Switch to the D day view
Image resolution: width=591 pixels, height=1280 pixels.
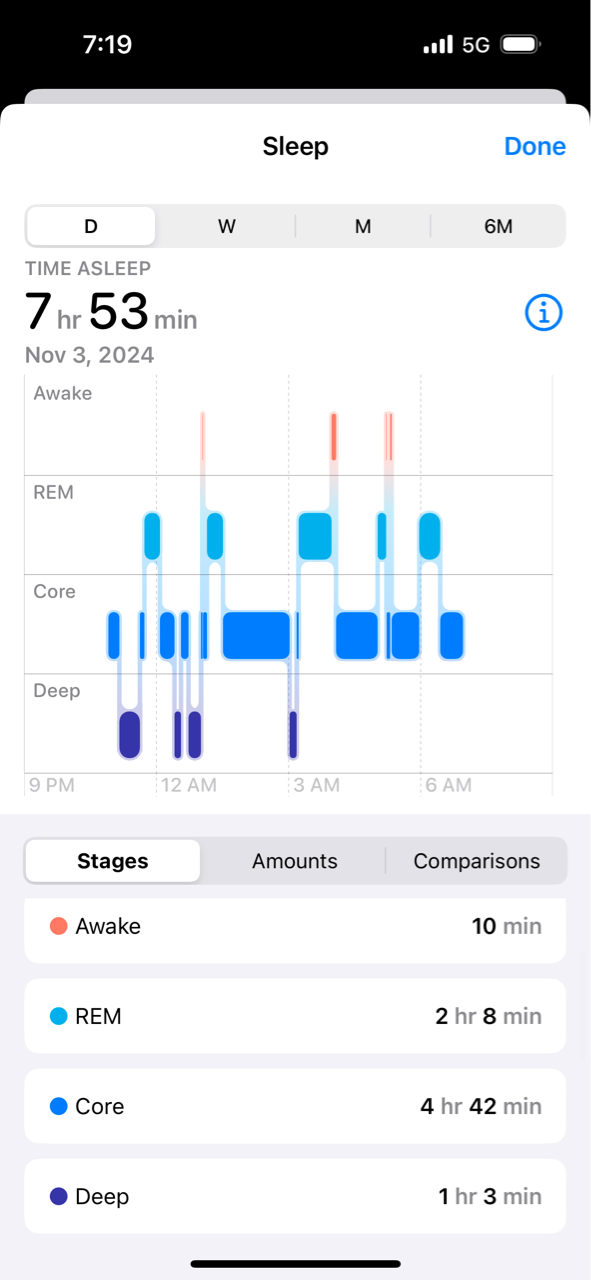(91, 226)
